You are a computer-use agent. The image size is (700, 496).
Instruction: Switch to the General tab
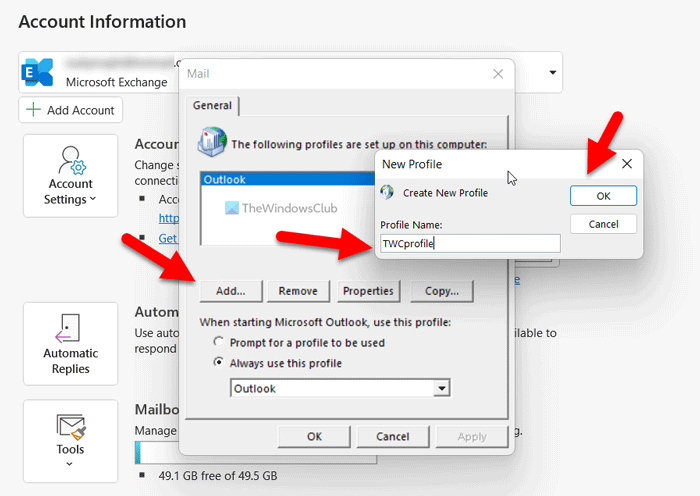212,105
